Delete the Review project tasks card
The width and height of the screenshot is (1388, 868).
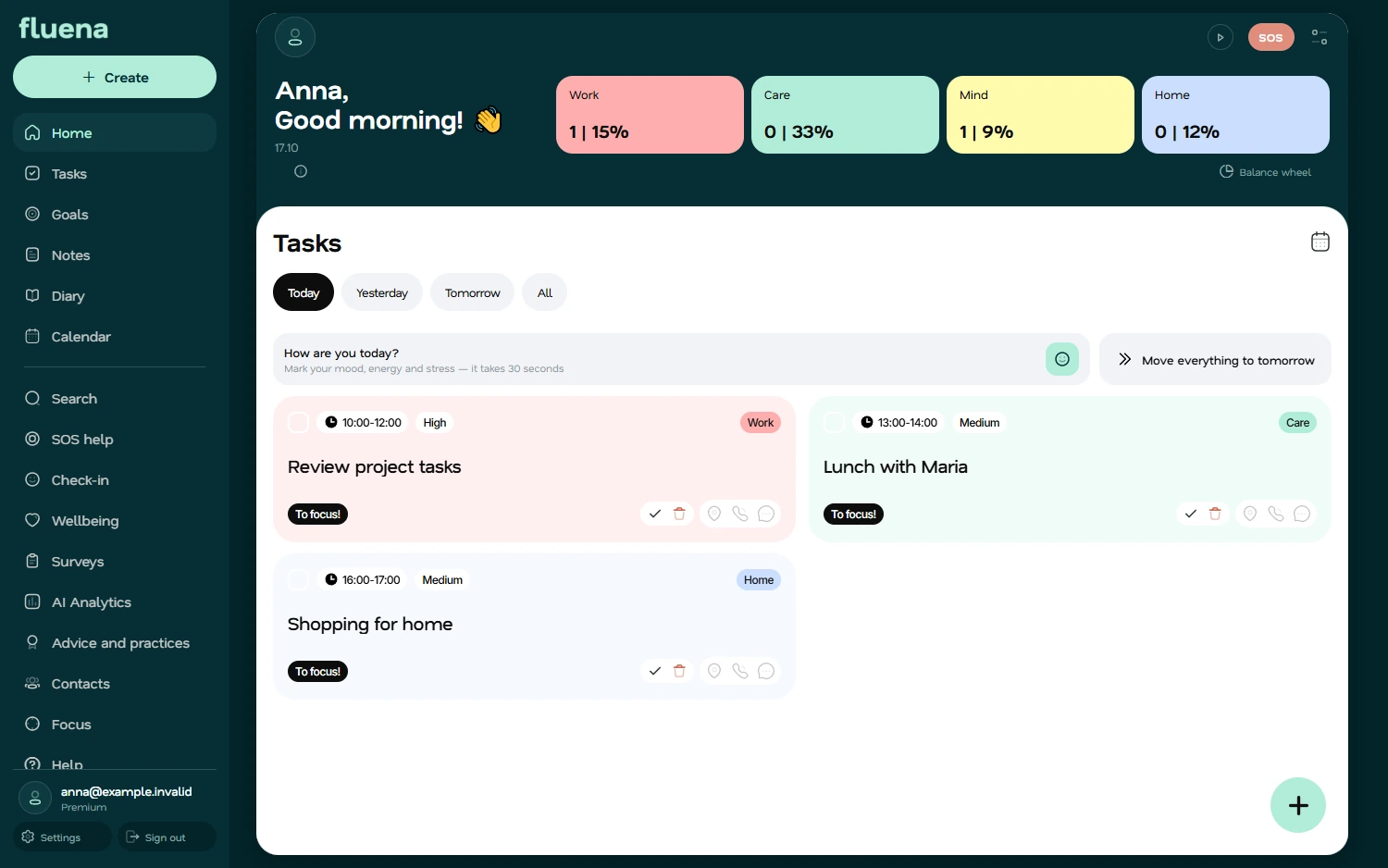coord(679,514)
